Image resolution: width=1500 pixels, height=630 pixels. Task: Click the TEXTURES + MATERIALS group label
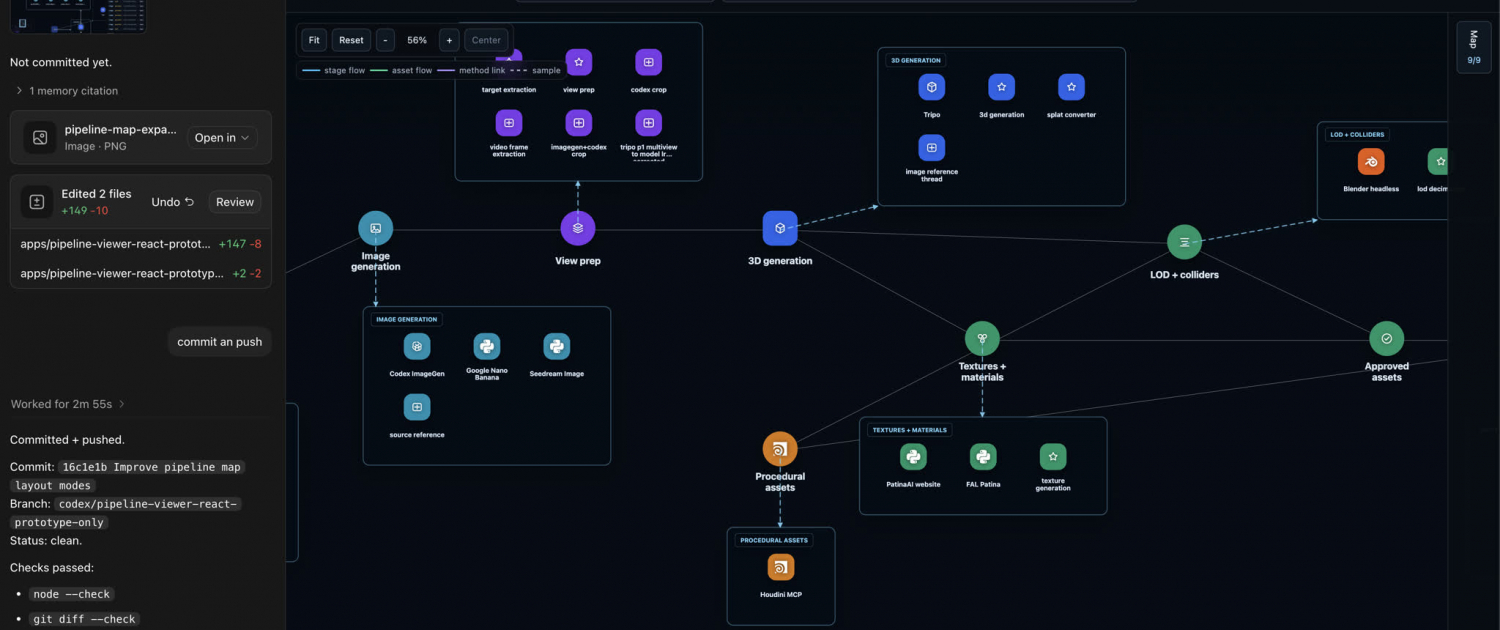pos(910,430)
